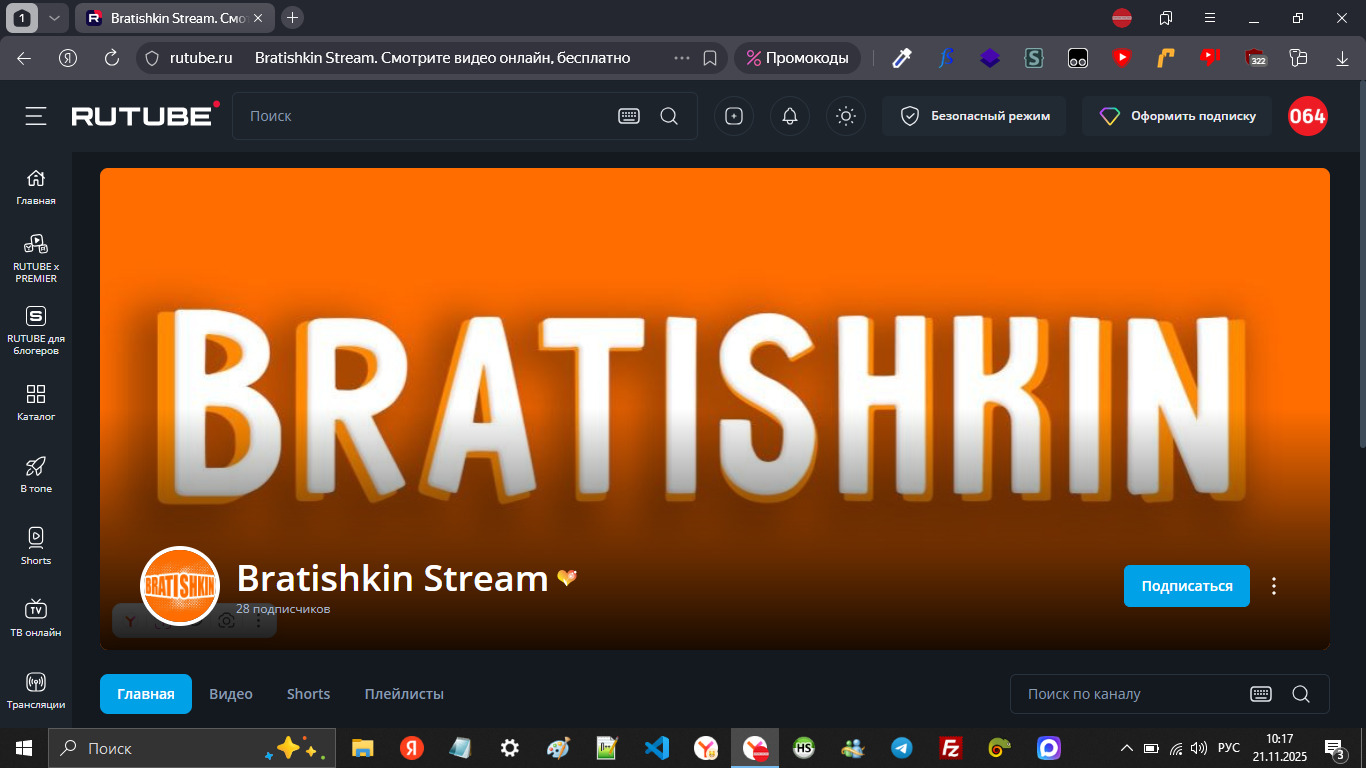Open channel three-dot options menu

click(x=1274, y=586)
